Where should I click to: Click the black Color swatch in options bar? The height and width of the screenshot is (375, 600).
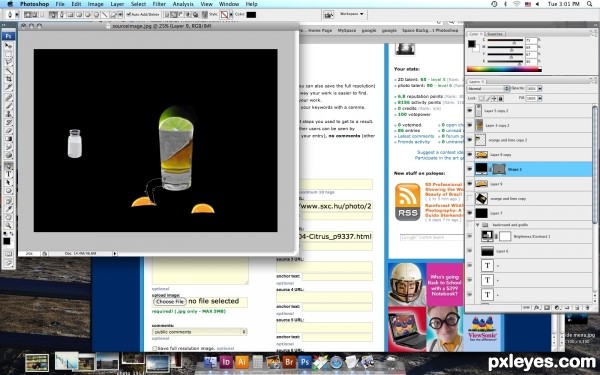pos(251,15)
